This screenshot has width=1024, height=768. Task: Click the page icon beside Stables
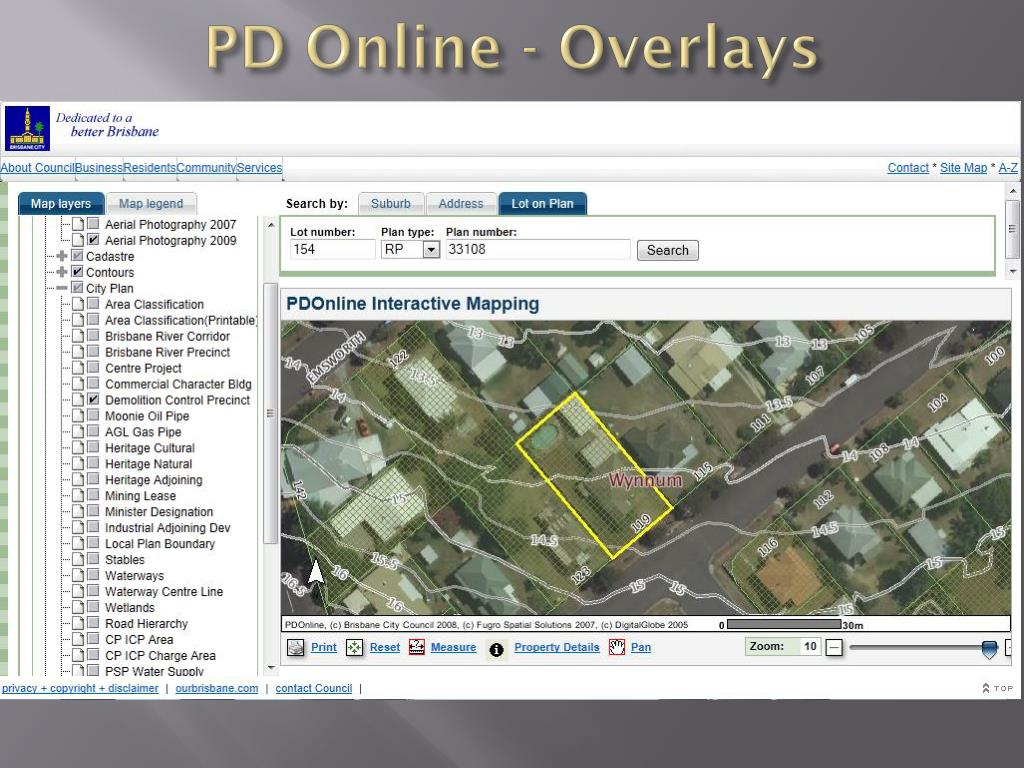coord(78,560)
